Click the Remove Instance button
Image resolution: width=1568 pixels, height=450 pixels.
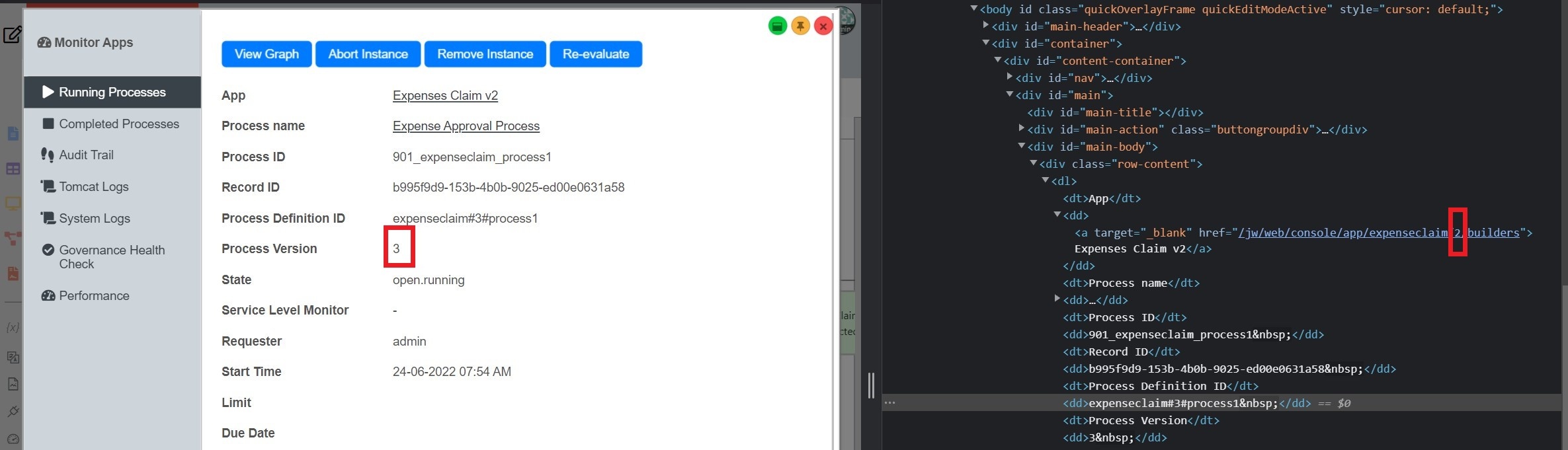pyautogui.click(x=485, y=54)
